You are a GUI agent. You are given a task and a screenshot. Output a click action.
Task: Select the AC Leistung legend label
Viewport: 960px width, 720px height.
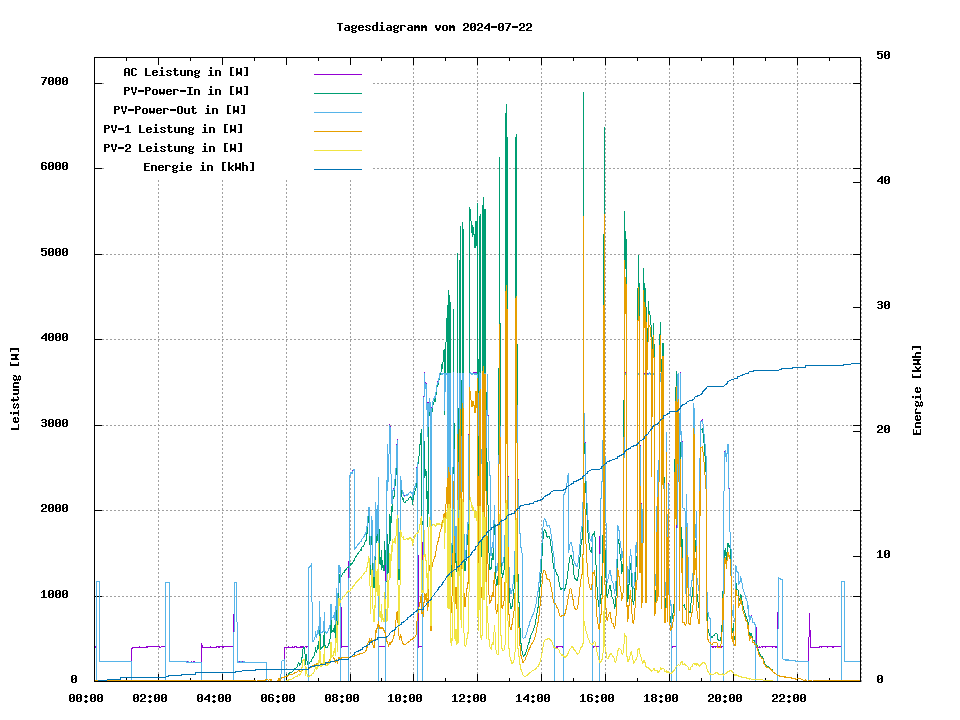pos(186,72)
